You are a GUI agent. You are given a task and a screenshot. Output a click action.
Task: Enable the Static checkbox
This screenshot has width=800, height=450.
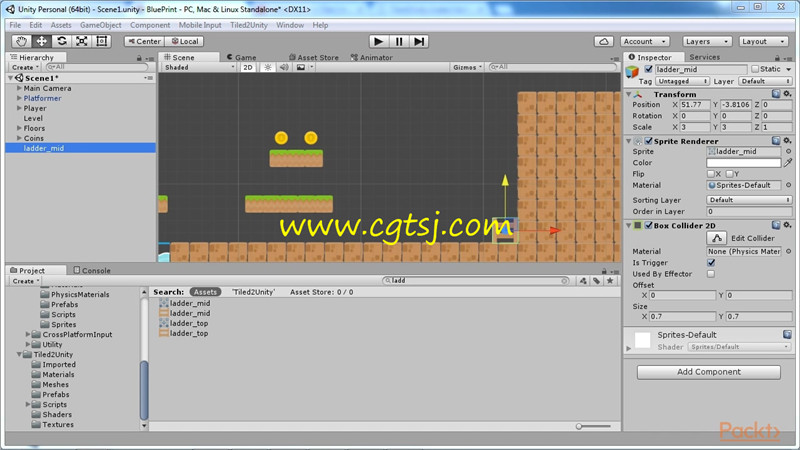[x=755, y=69]
